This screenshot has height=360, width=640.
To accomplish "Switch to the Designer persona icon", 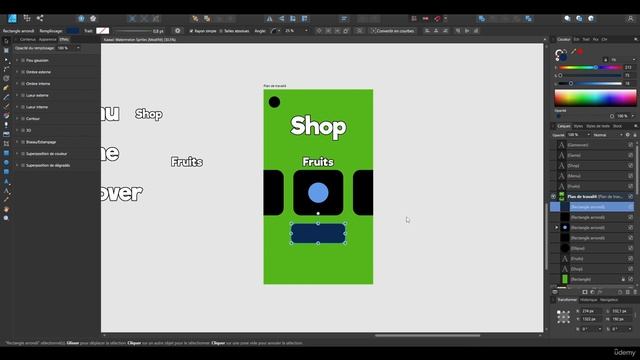I will tap(12, 18).
